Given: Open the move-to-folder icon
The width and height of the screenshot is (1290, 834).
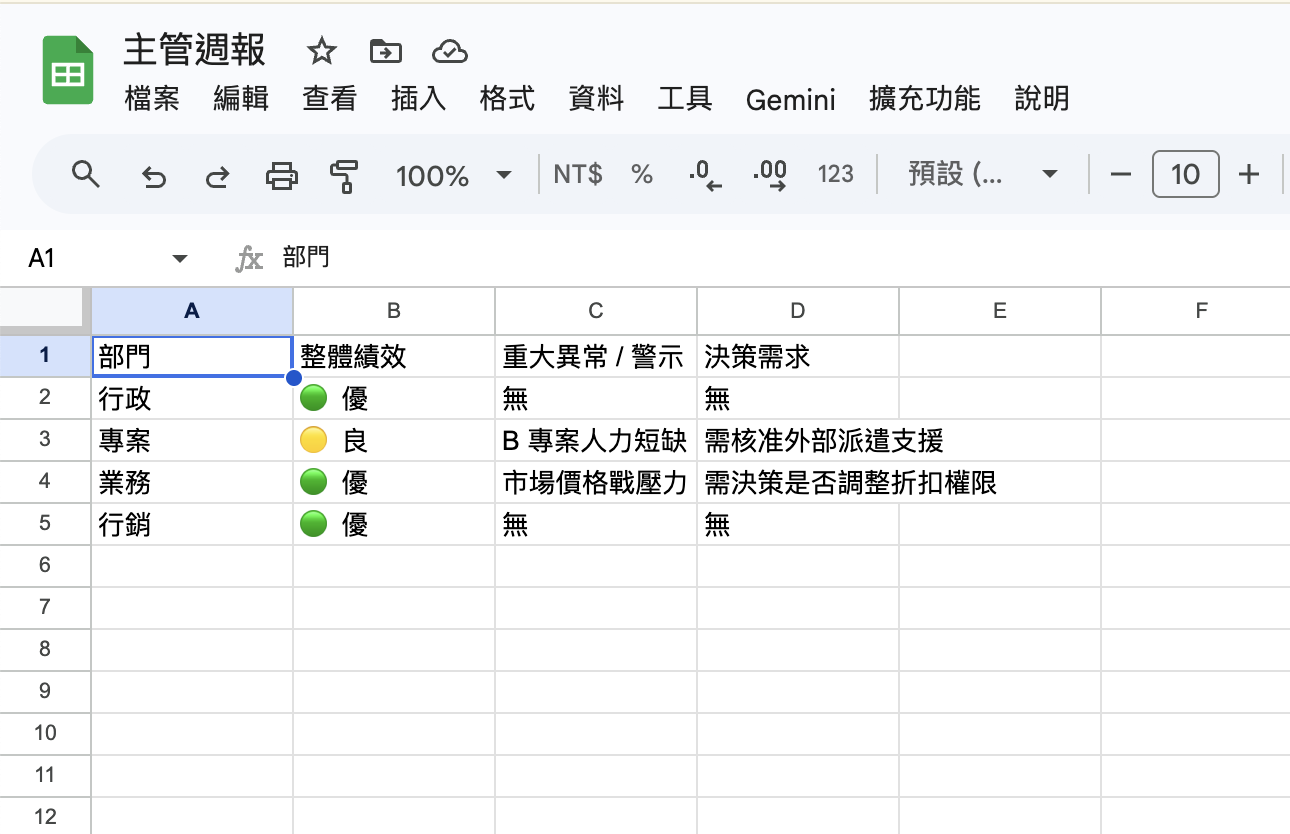Looking at the screenshot, I should point(385,50).
